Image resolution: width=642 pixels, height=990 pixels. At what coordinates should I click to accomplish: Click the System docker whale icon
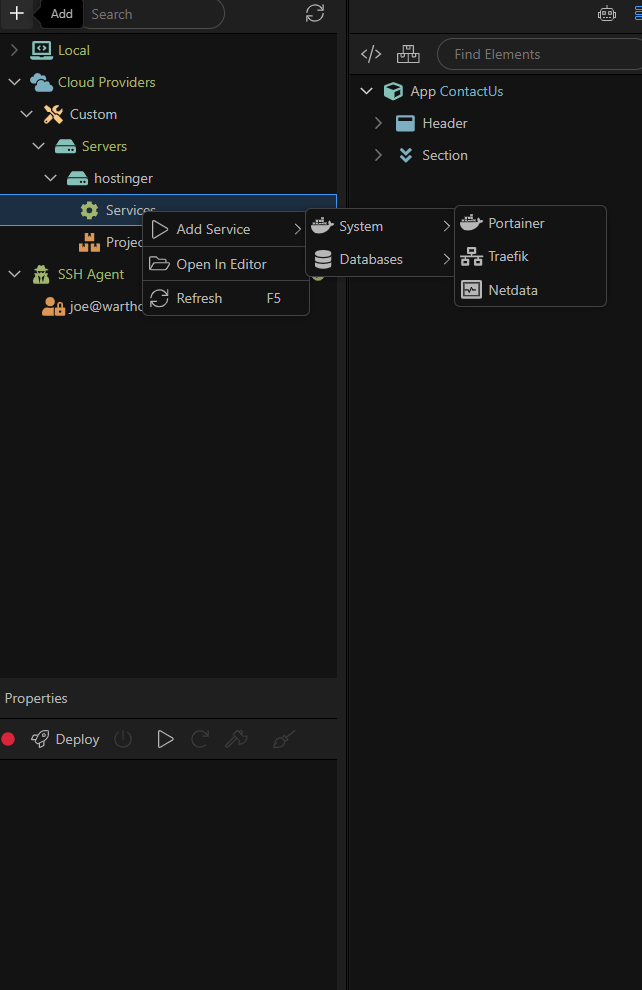[322, 225]
